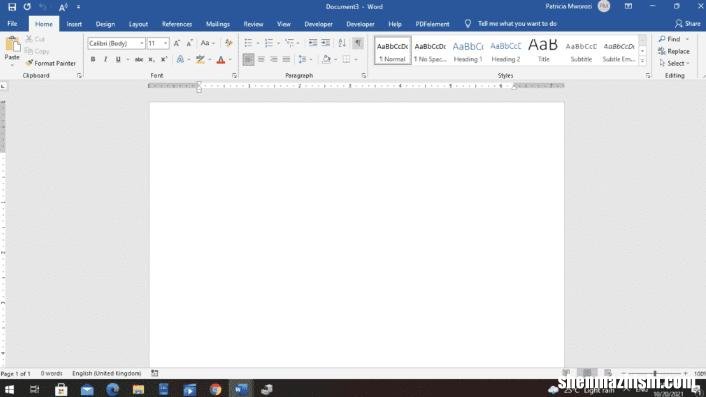Switch to the References tab
This screenshot has width=706, height=397.
[x=177, y=24]
